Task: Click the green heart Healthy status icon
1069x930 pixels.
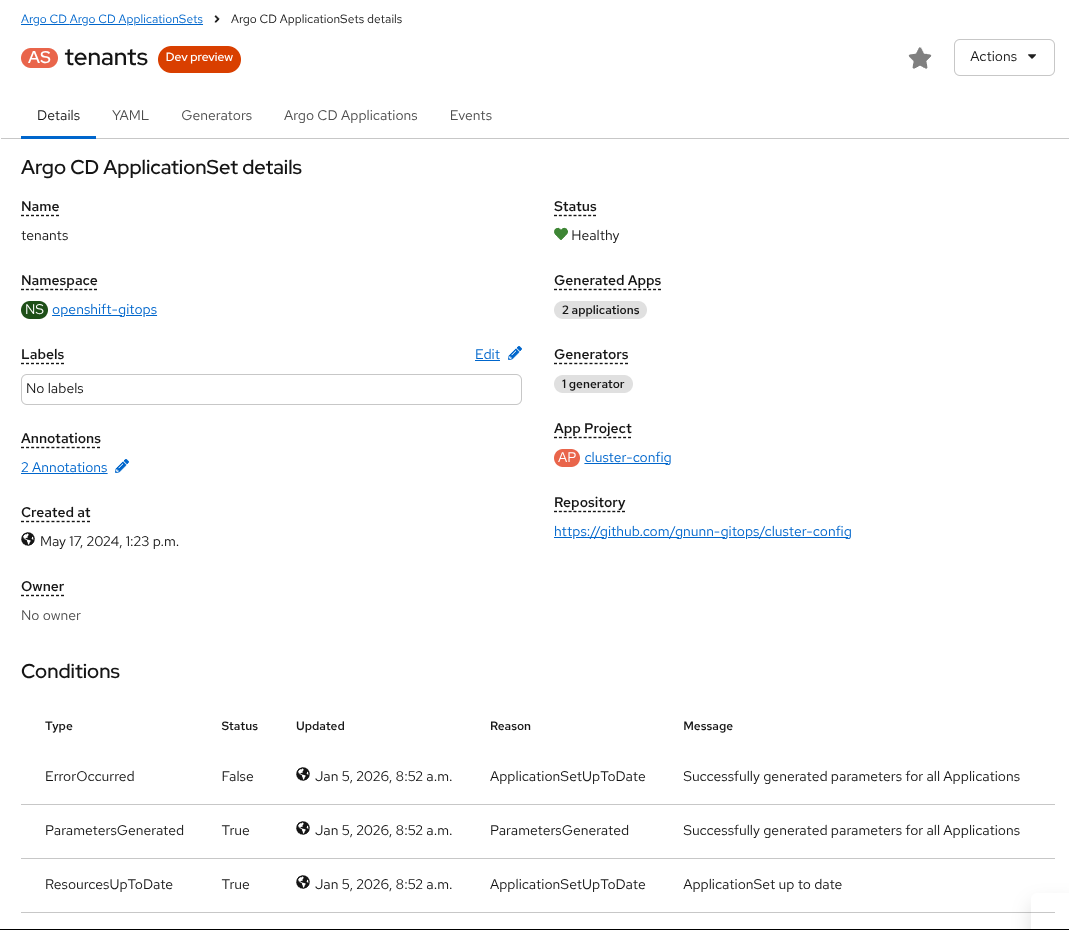Action: coord(561,235)
